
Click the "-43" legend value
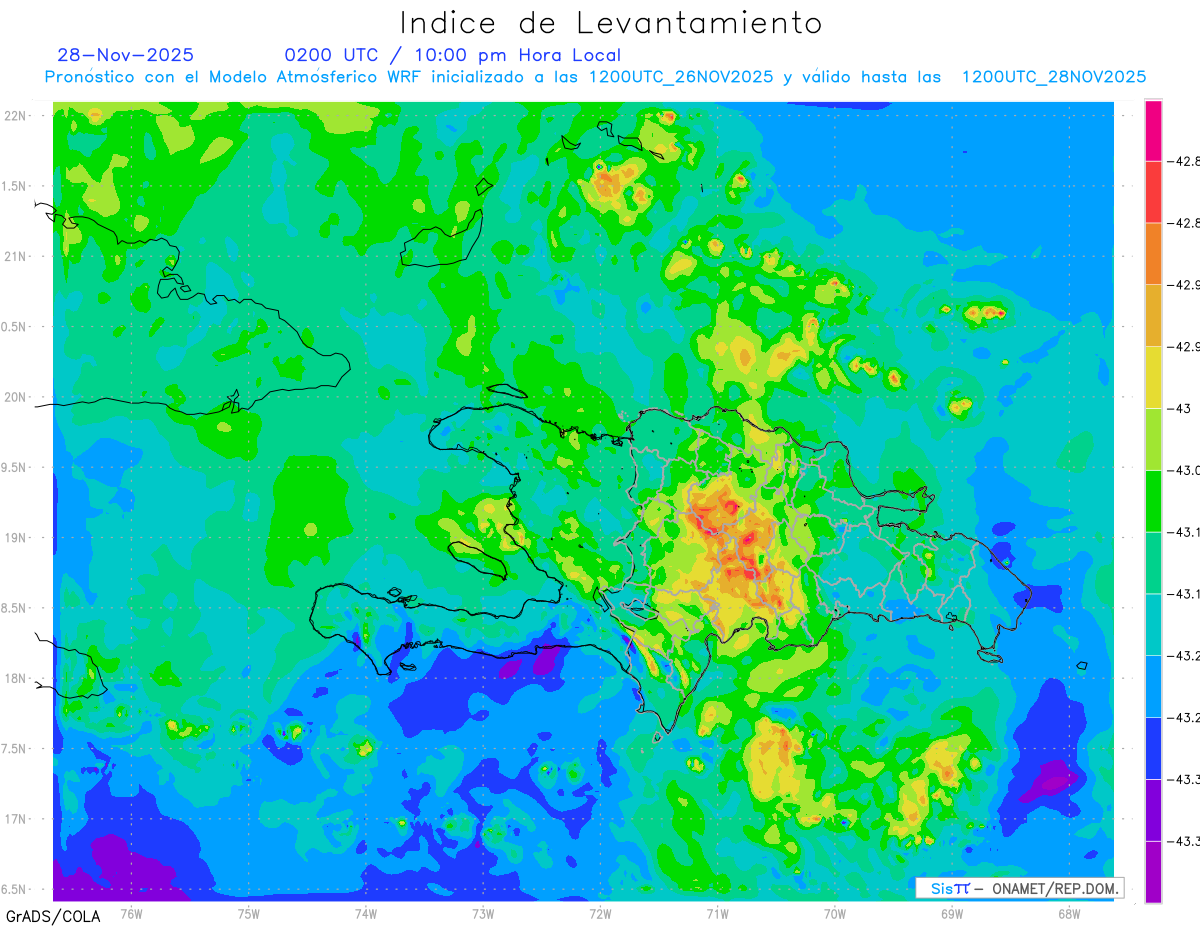click(x=1183, y=408)
